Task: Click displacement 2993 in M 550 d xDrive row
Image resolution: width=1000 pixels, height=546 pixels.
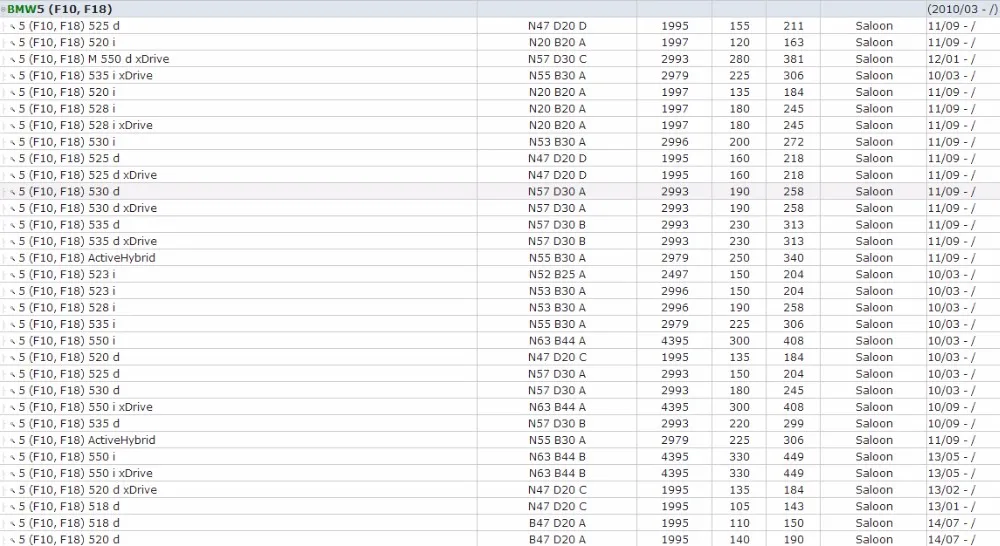Action: tap(675, 59)
